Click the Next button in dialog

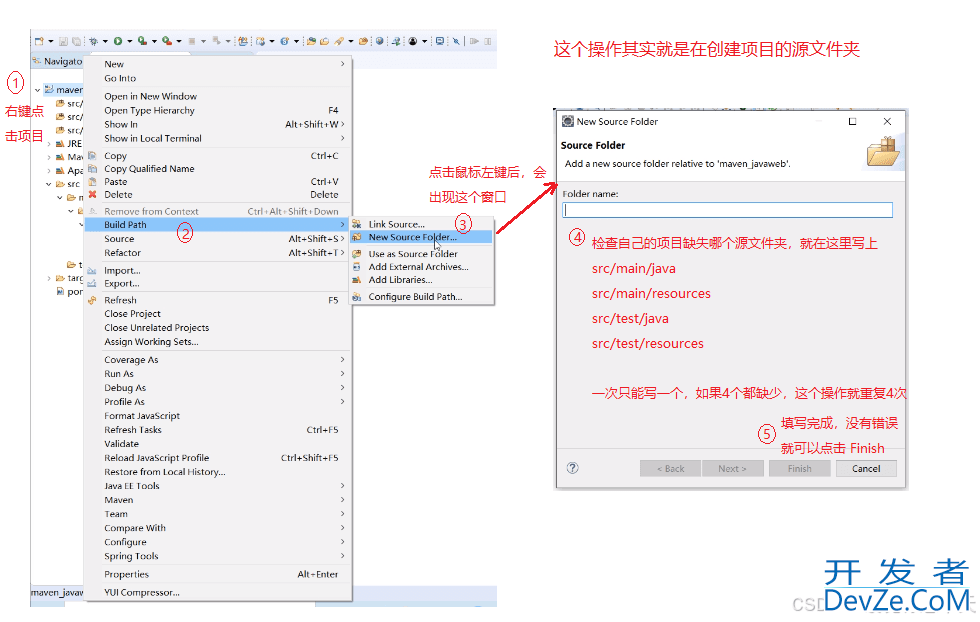click(x=732, y=468)
